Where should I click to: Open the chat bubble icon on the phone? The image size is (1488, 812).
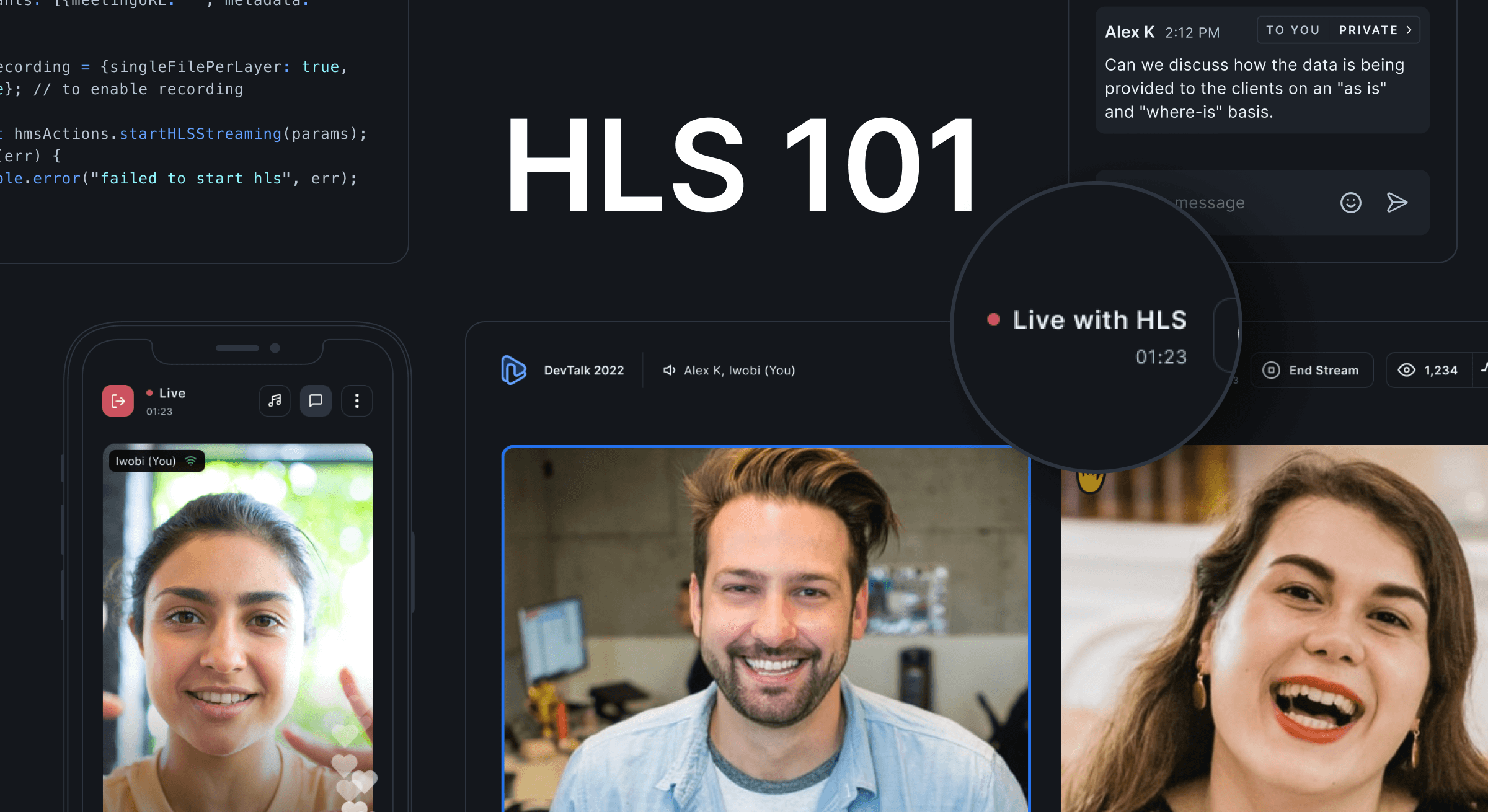click(x=316, y=400)
